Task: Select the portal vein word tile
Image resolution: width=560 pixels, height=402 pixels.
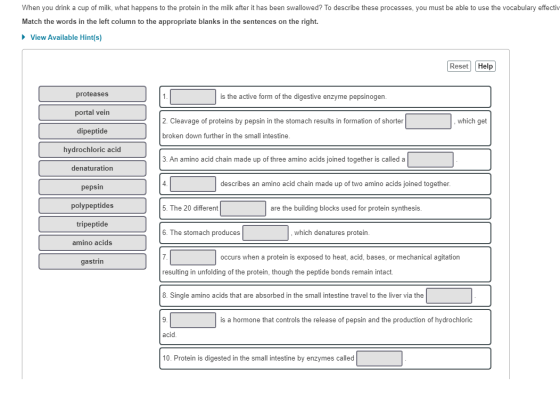Action: [x=92, y=112]
